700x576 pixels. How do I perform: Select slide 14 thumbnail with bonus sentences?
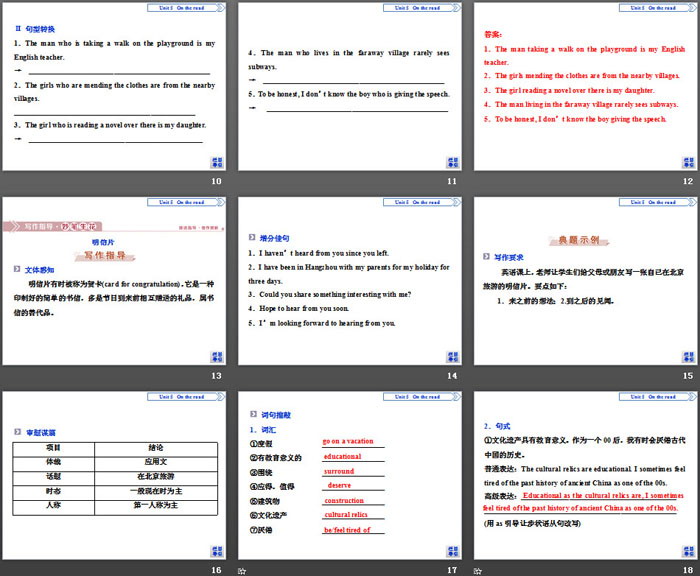(x=350, y=281)
